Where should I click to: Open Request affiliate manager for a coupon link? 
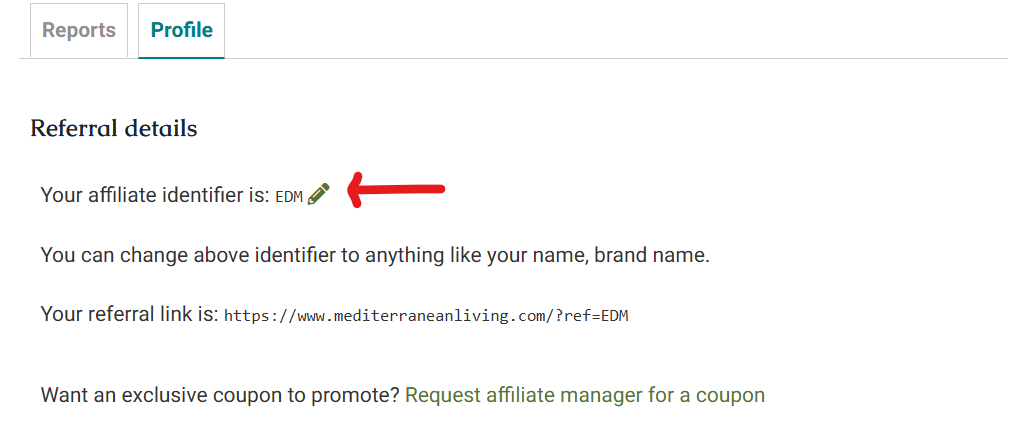pos(585,395)
